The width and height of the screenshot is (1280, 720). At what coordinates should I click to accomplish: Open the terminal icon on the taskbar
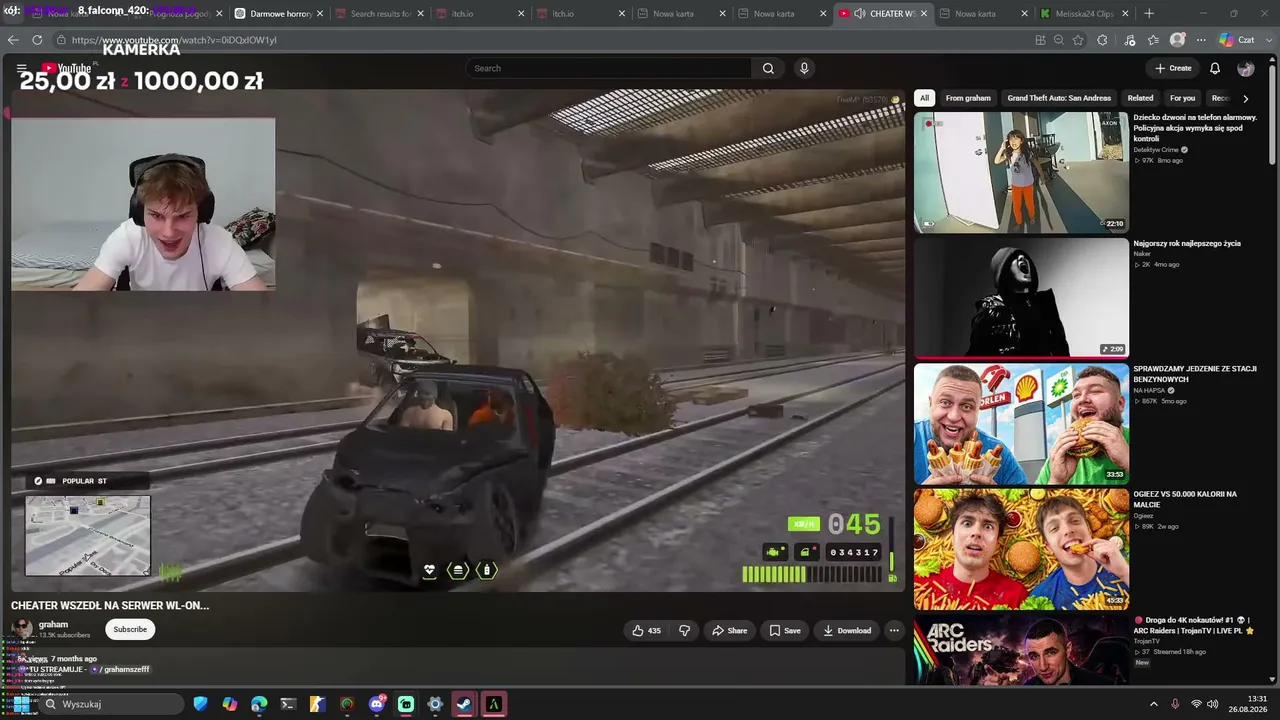pos(288,704)
